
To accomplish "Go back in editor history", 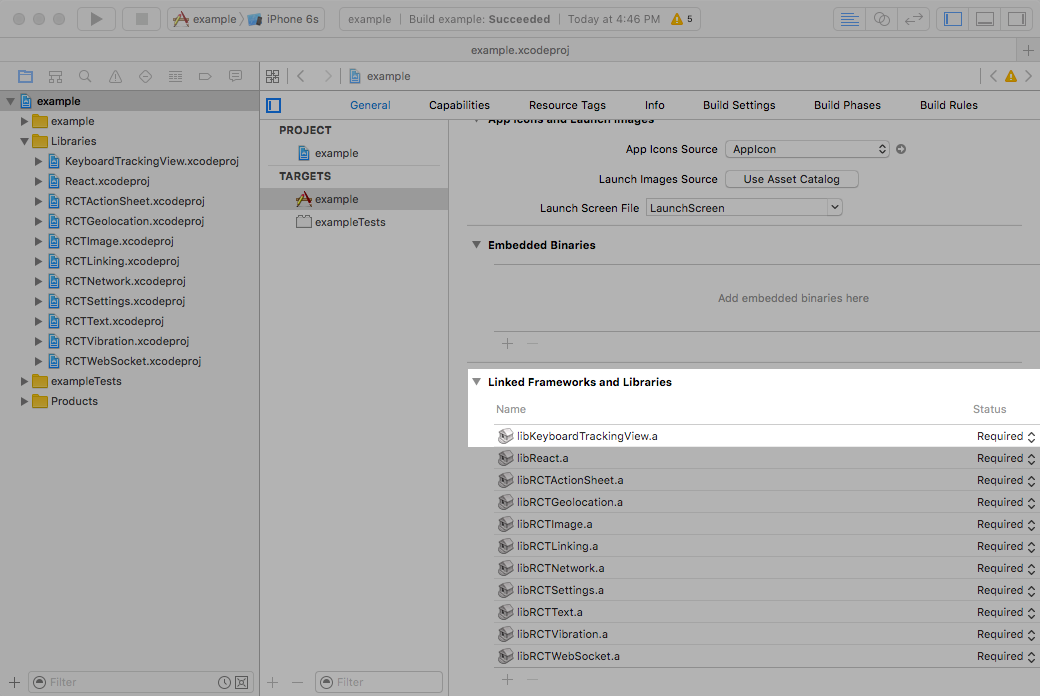I will click(301, 76).
